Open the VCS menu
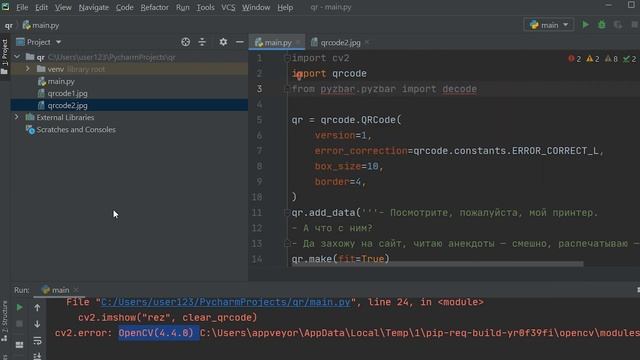Screen dimensions: 640x360 (x=228, y=7)
